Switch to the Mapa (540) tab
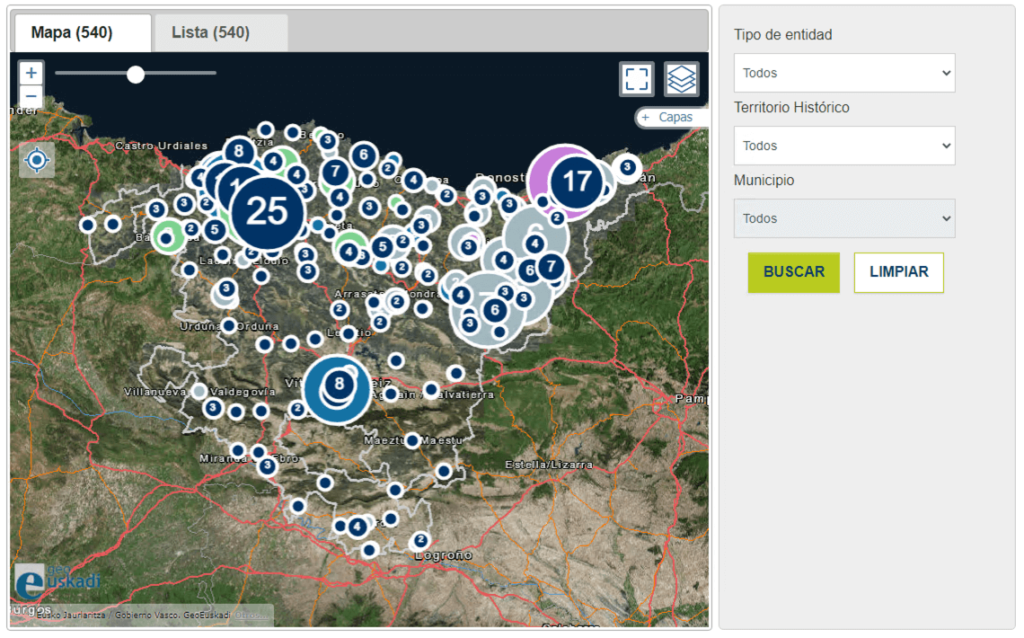The height and width of the screenshot is (638, 1024). click(x=82, y=33)
